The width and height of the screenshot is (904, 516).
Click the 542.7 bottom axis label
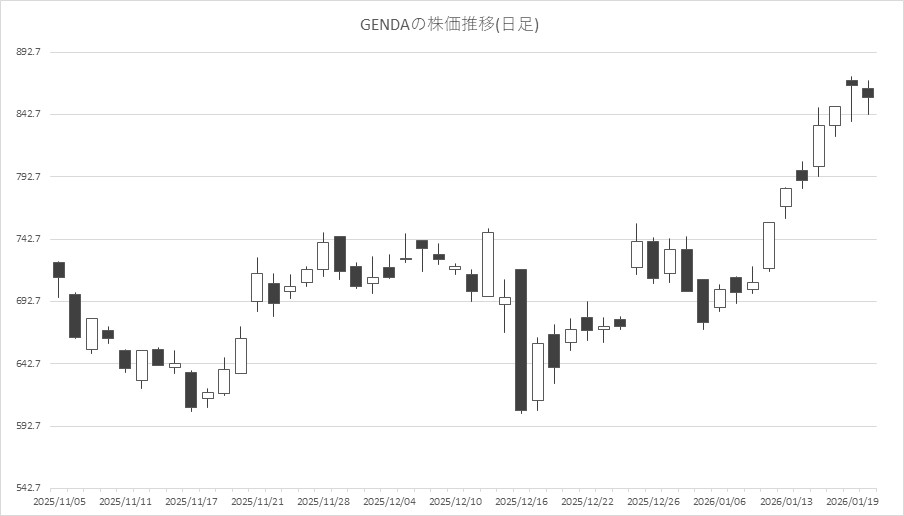pyautogui.click(x=27, y=488)
